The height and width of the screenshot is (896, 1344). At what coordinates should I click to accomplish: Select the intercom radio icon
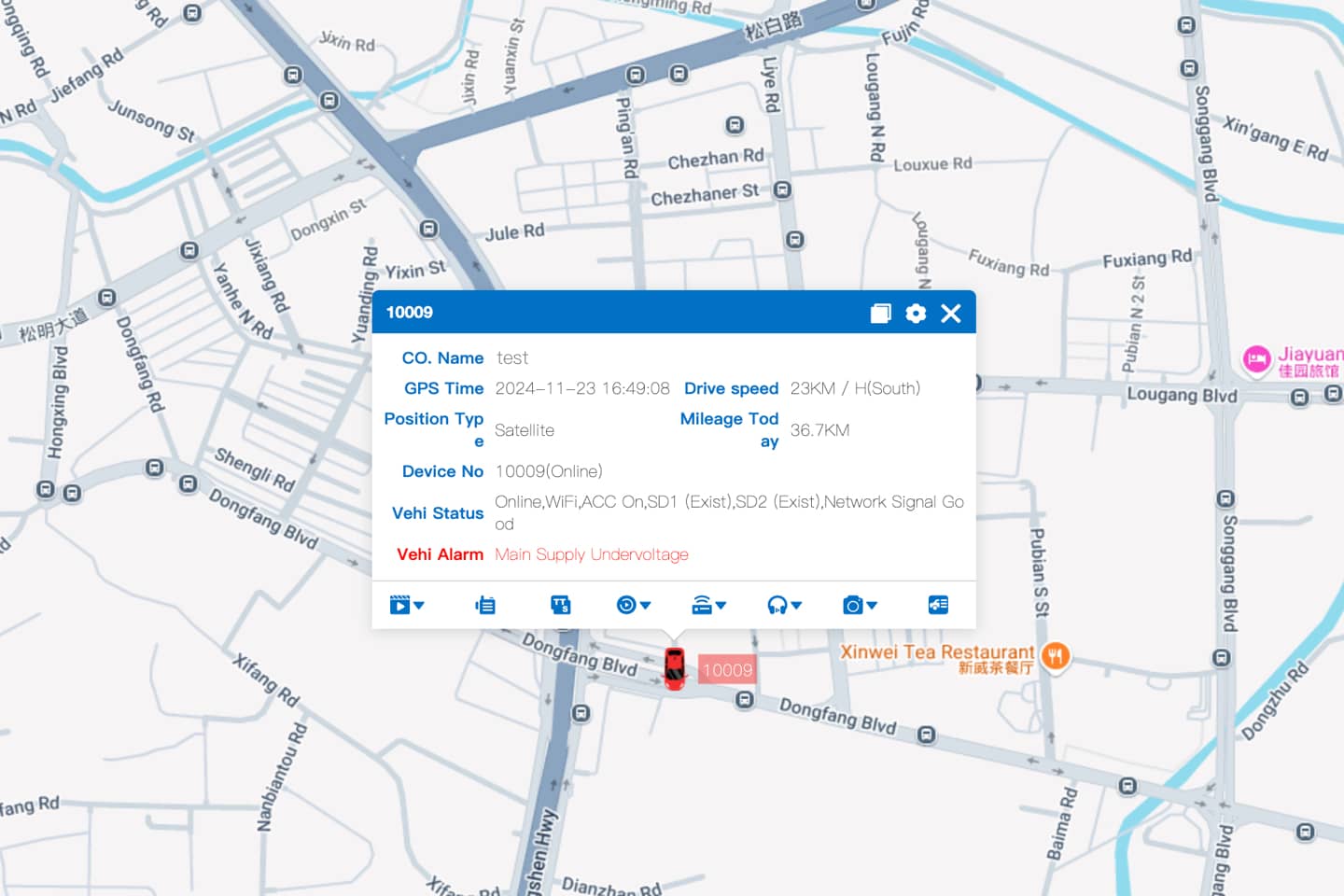click(485, 605)
